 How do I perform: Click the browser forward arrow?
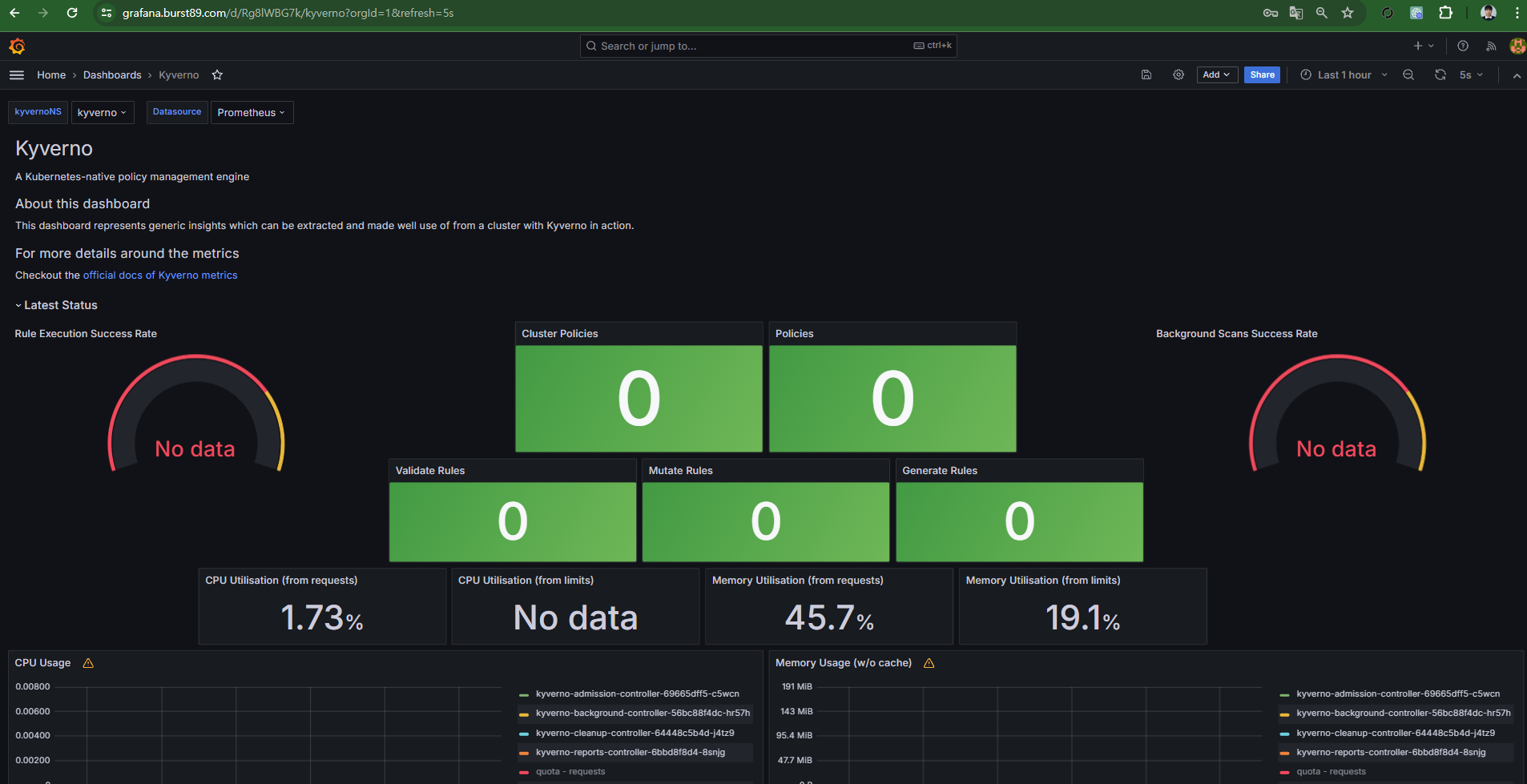pyautogui.click(x=43, y=13)
